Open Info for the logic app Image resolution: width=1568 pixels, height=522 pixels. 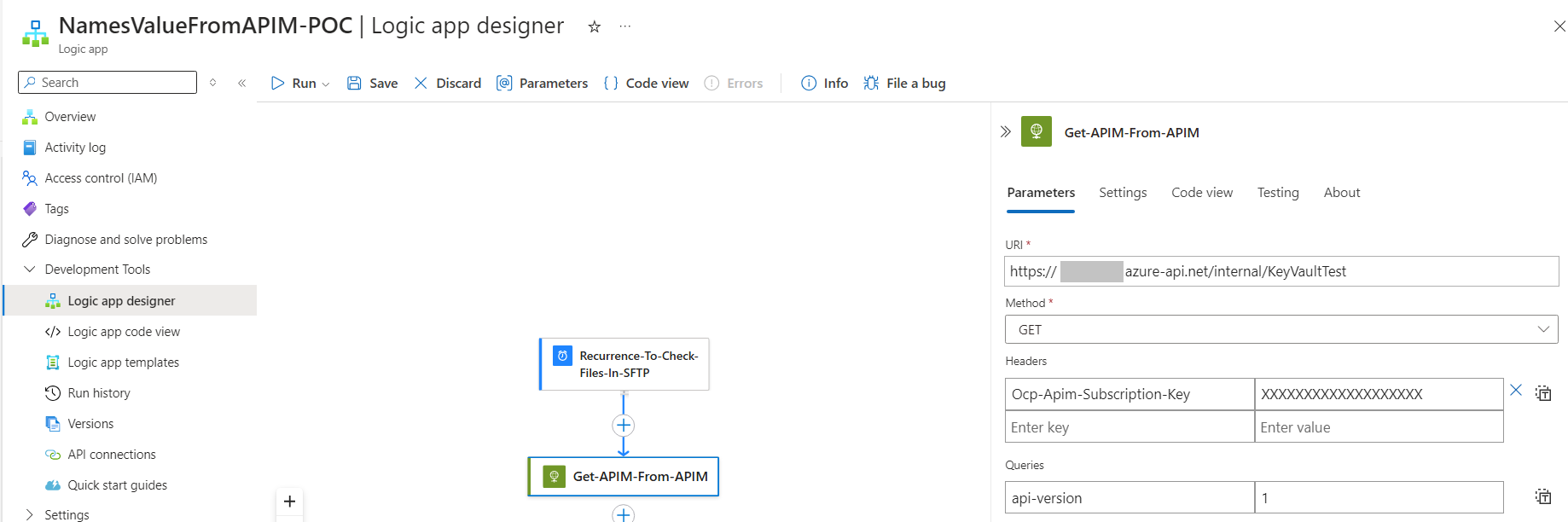823,83
